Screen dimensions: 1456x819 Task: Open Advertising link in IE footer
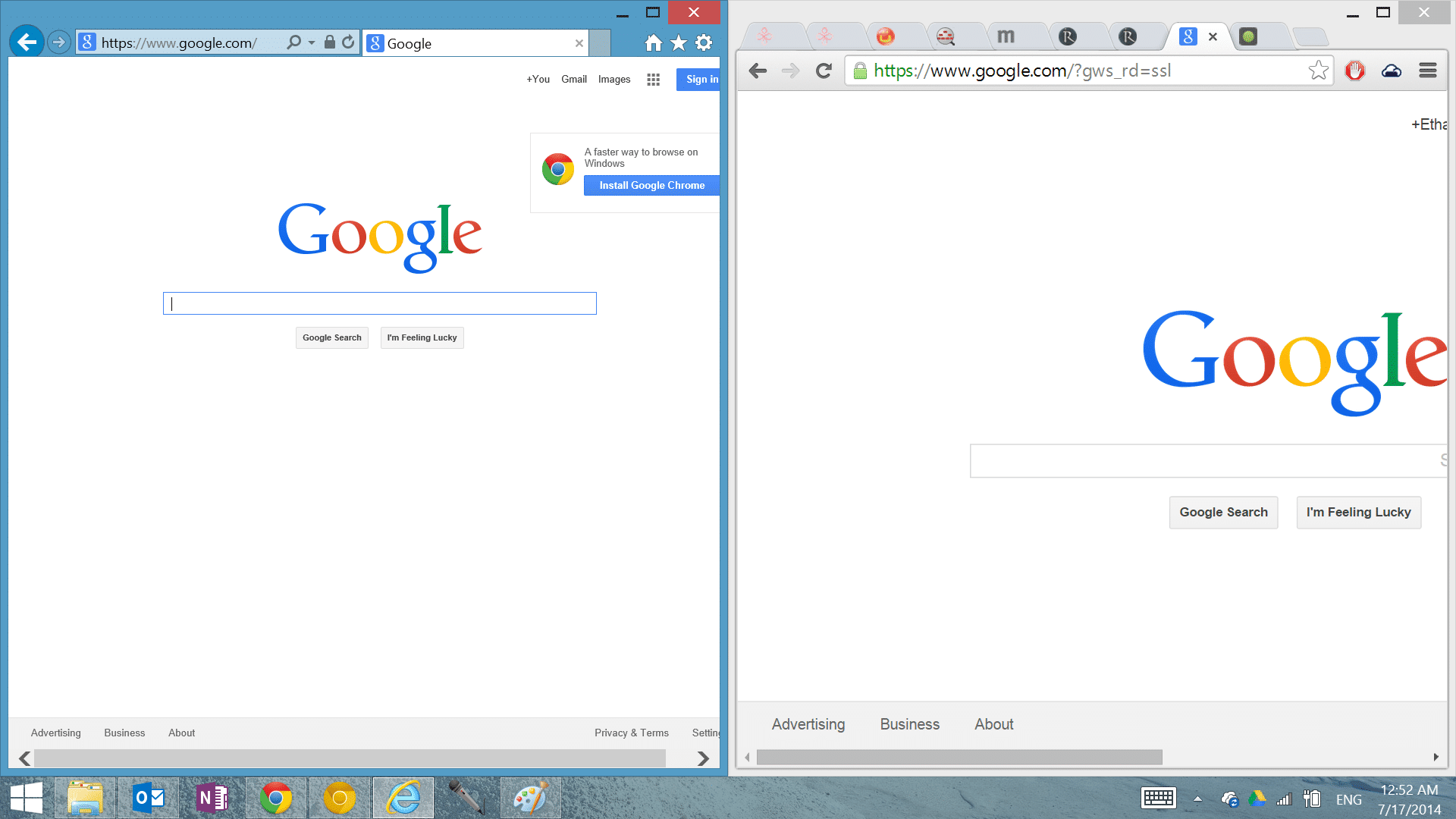(56, 733)
